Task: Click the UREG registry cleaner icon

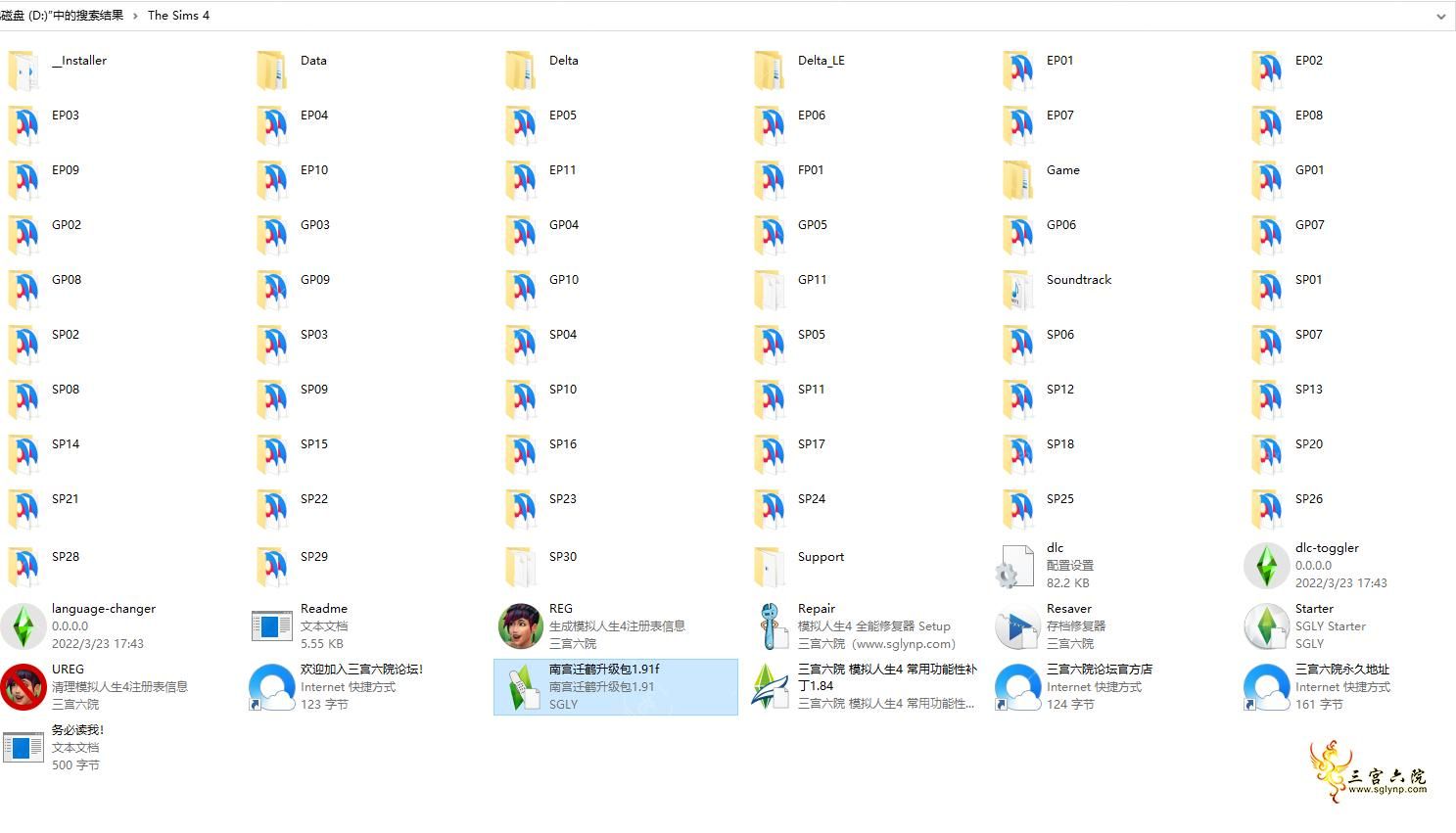Action: pos(23,687)
